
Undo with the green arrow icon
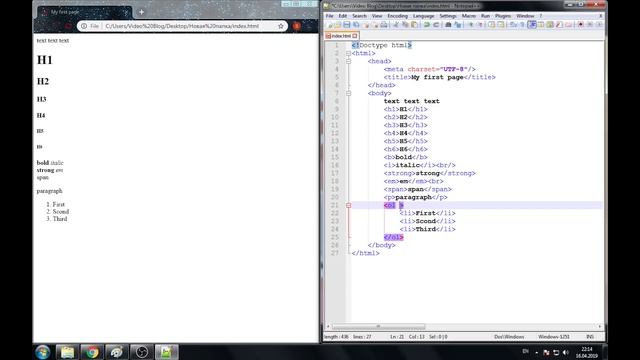point(427,25)
